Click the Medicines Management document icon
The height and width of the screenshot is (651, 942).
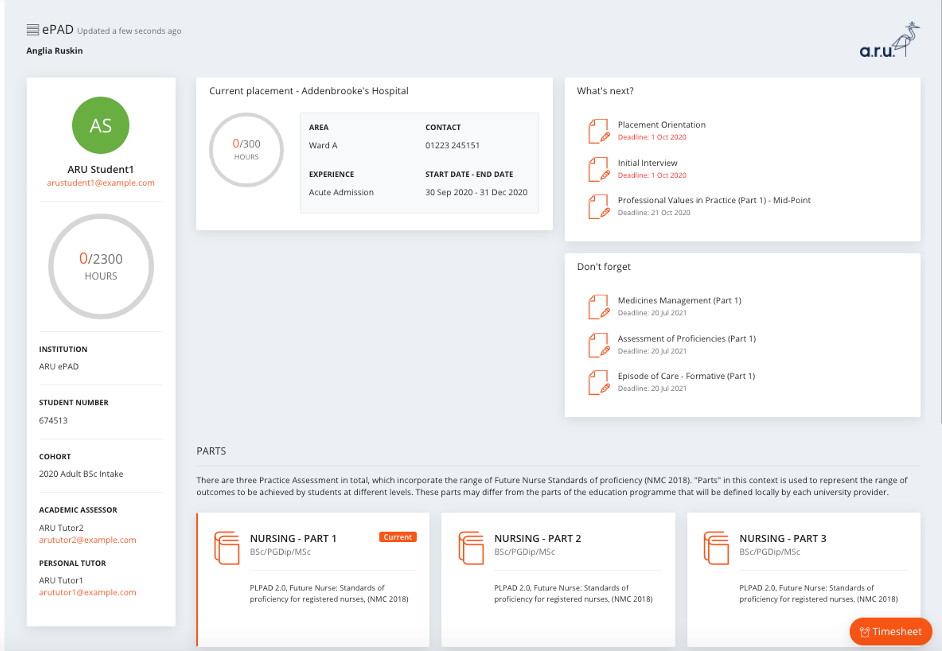coord(598,307)
